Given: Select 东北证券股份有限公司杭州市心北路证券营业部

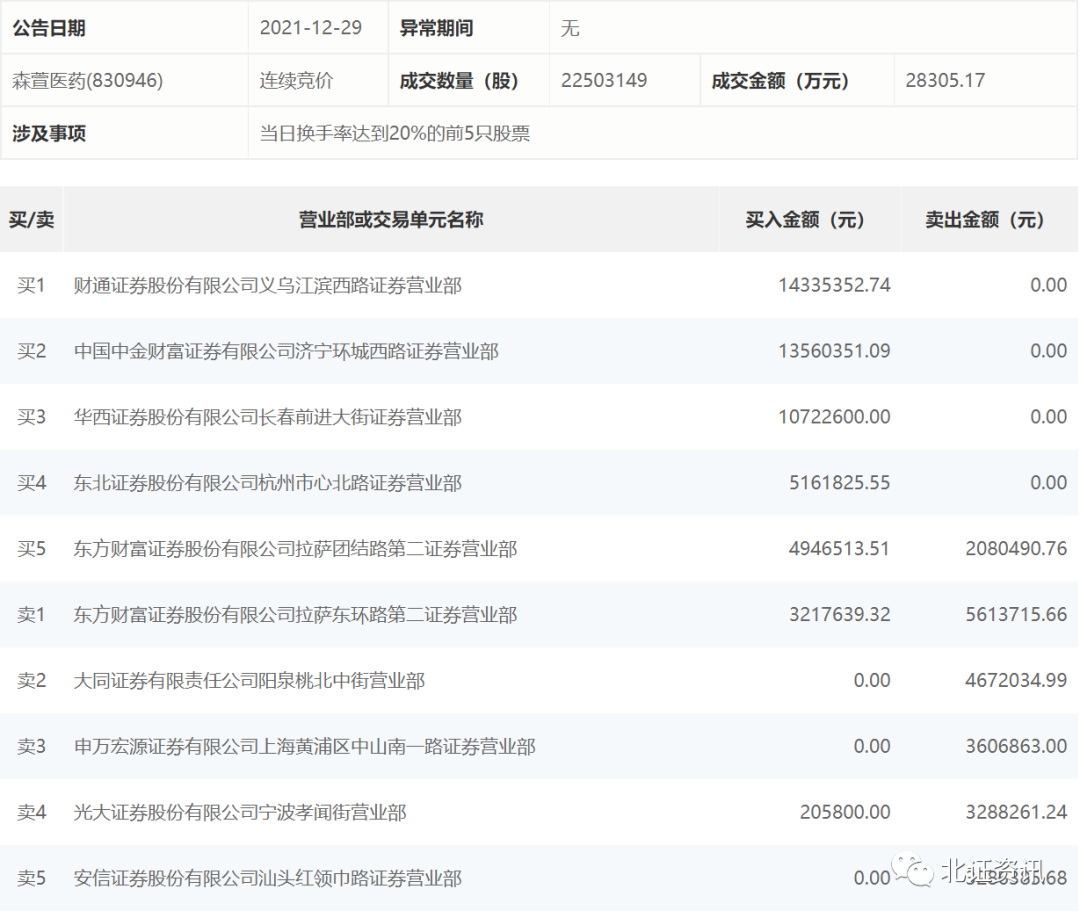Looking at the screenshot, I should (x=268, y=483).
